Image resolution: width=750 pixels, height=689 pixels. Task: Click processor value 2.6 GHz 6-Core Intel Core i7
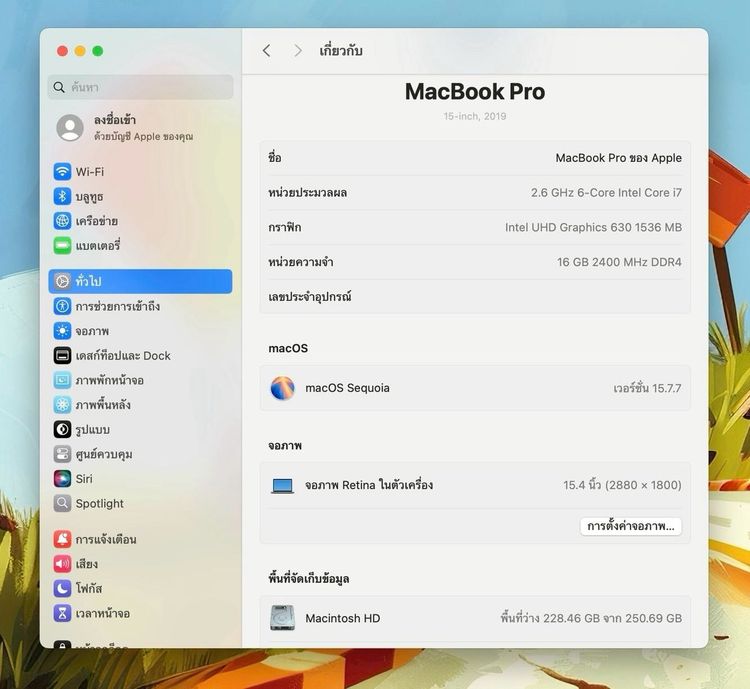click(607, 193)
